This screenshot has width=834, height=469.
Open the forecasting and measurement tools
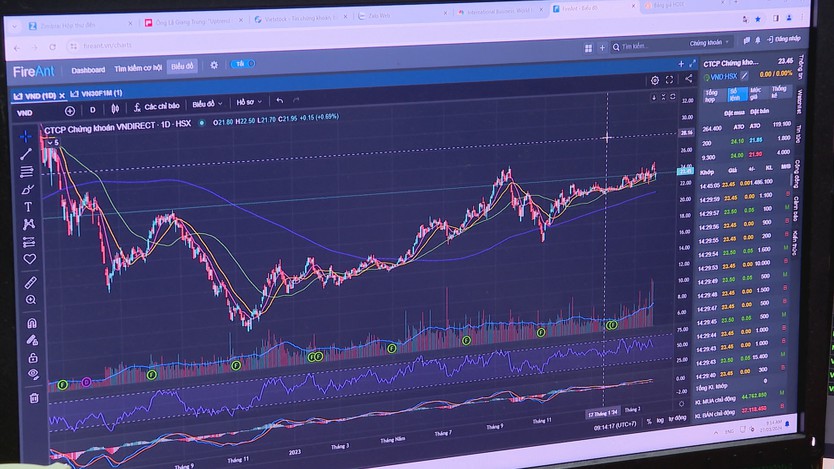point(29,242)
